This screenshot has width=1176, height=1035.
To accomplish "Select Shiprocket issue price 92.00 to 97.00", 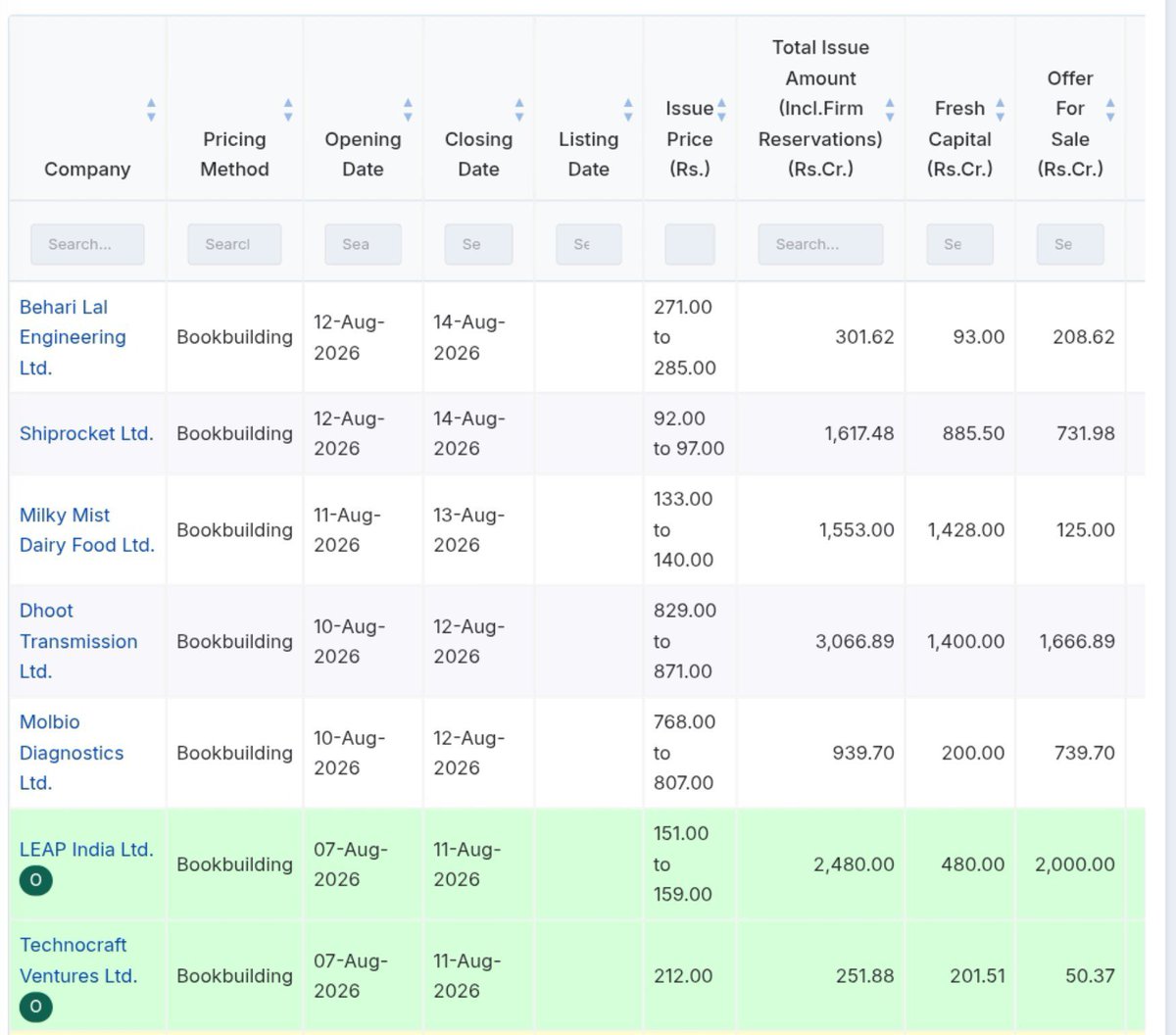I will [689, 433].
